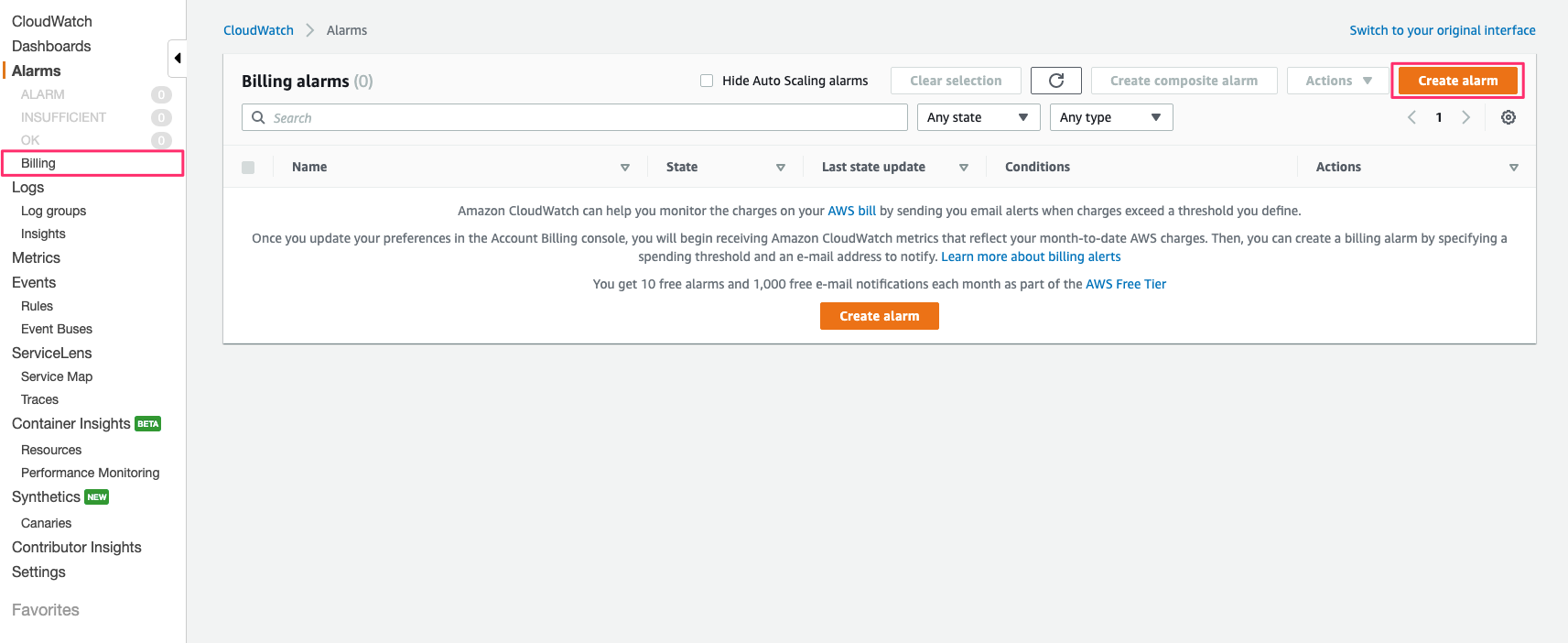Image resolution: width=1568 pixels, height=643 pixels.
Task: Open the Any state dropdown
Action: [x=979, y=117]
